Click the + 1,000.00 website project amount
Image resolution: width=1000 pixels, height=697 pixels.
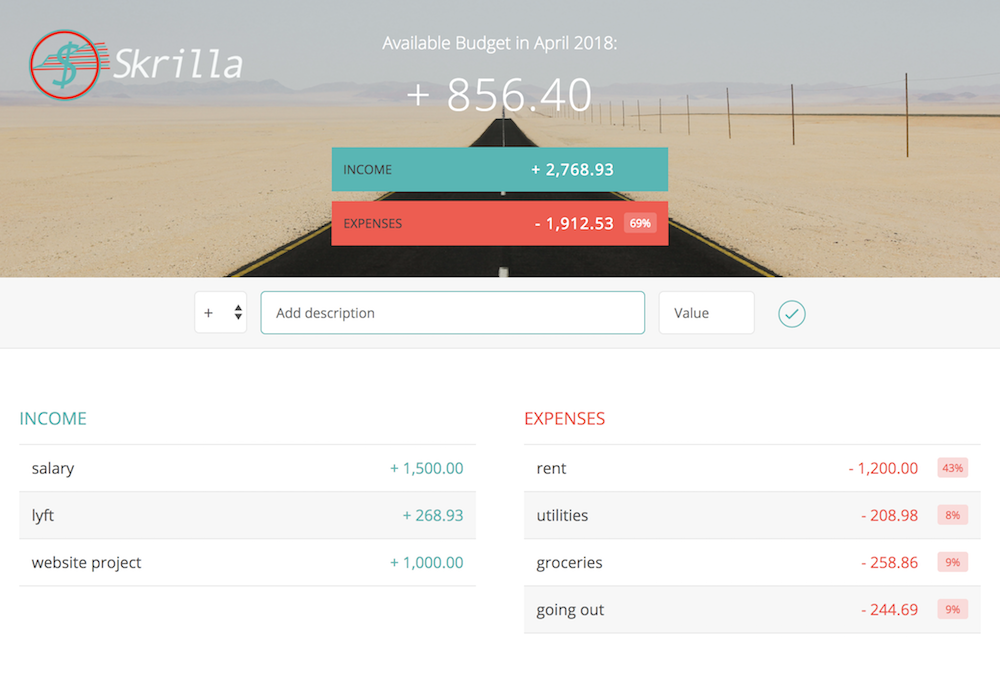[x=427, y=562]
